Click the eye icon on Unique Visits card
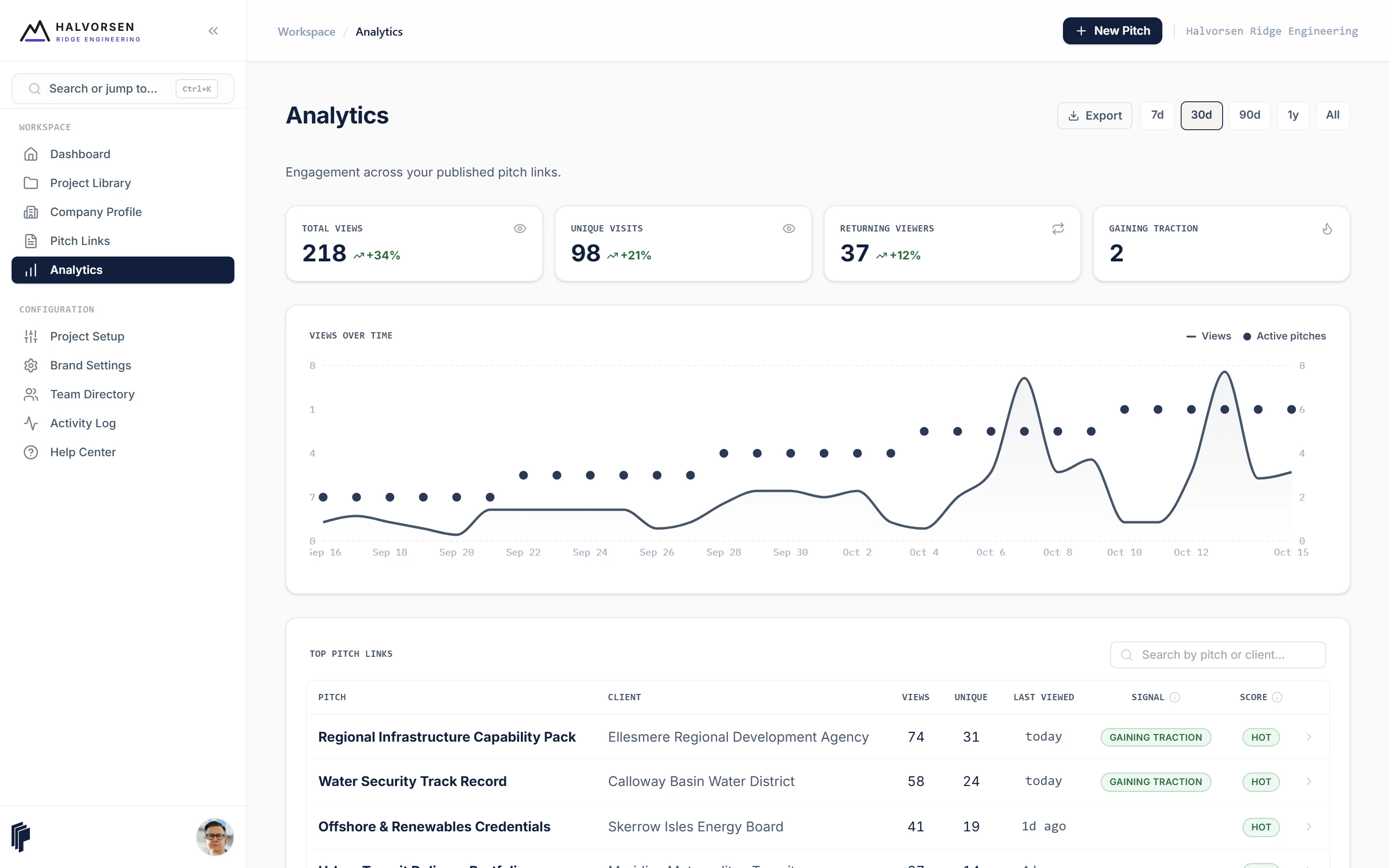The width and height of the screenshot is (1389, 868). (789, 229)
